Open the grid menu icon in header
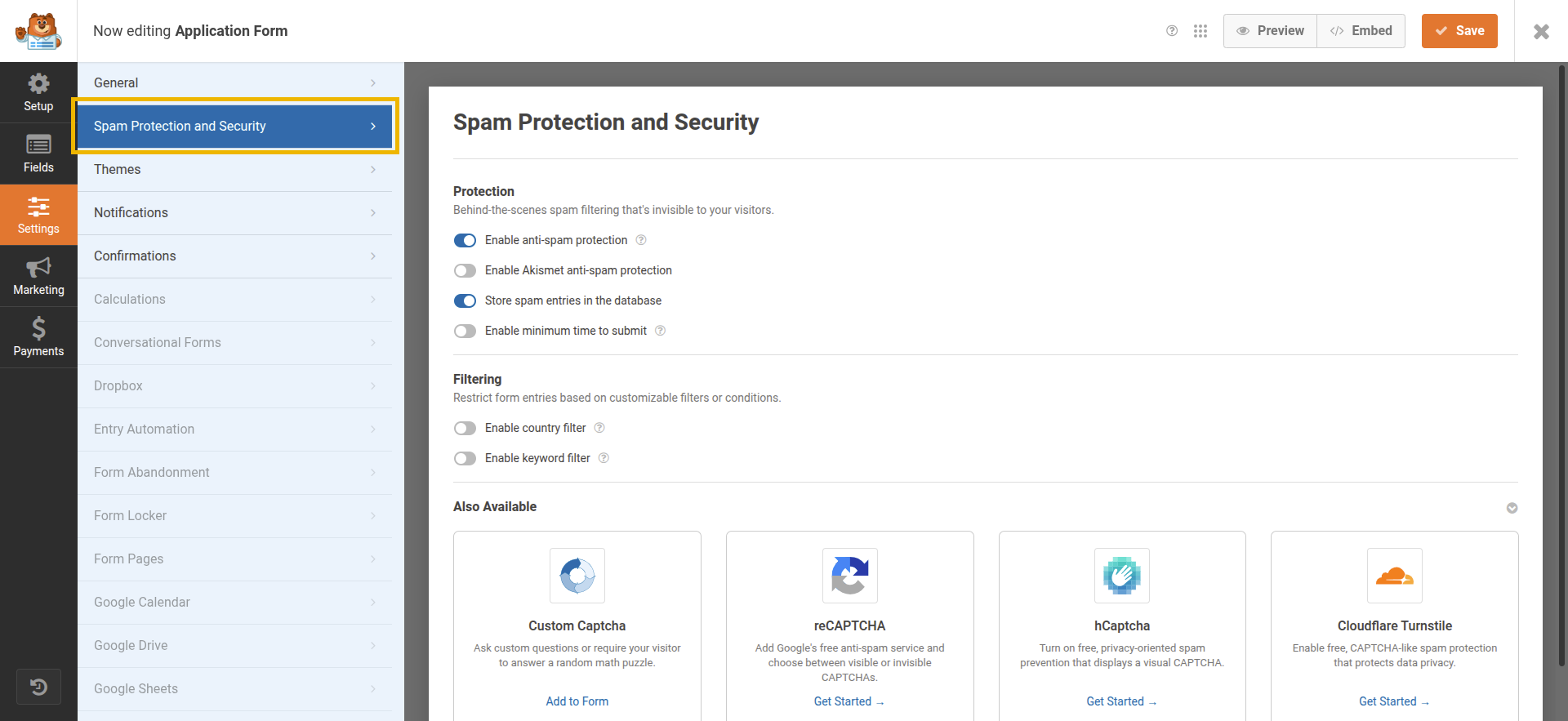Image resolution: width=1568 pixels, height=721 pixels. pos(1200,31)
